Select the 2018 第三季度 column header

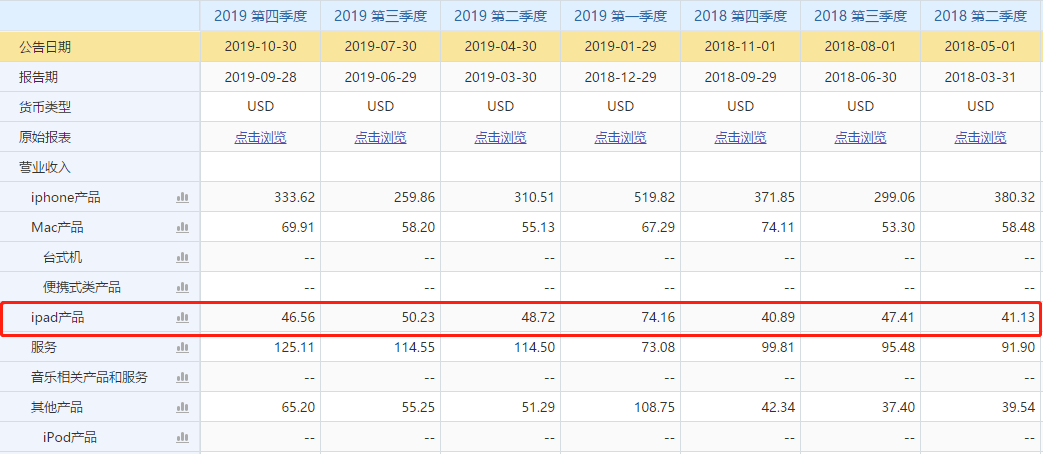click(861, 16)
